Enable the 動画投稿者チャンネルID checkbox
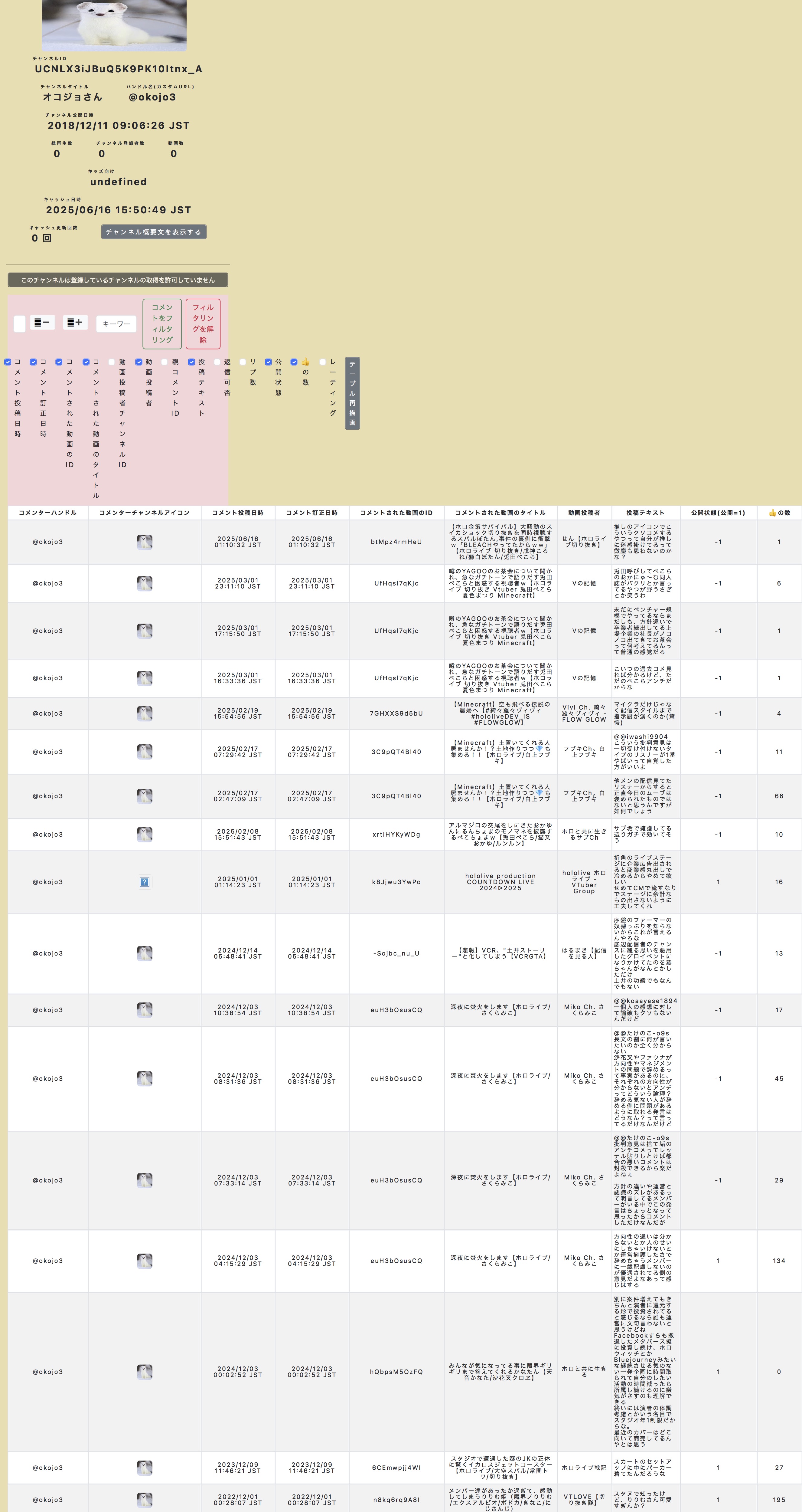Screen dimensions: 802x1512 [112, 362]
